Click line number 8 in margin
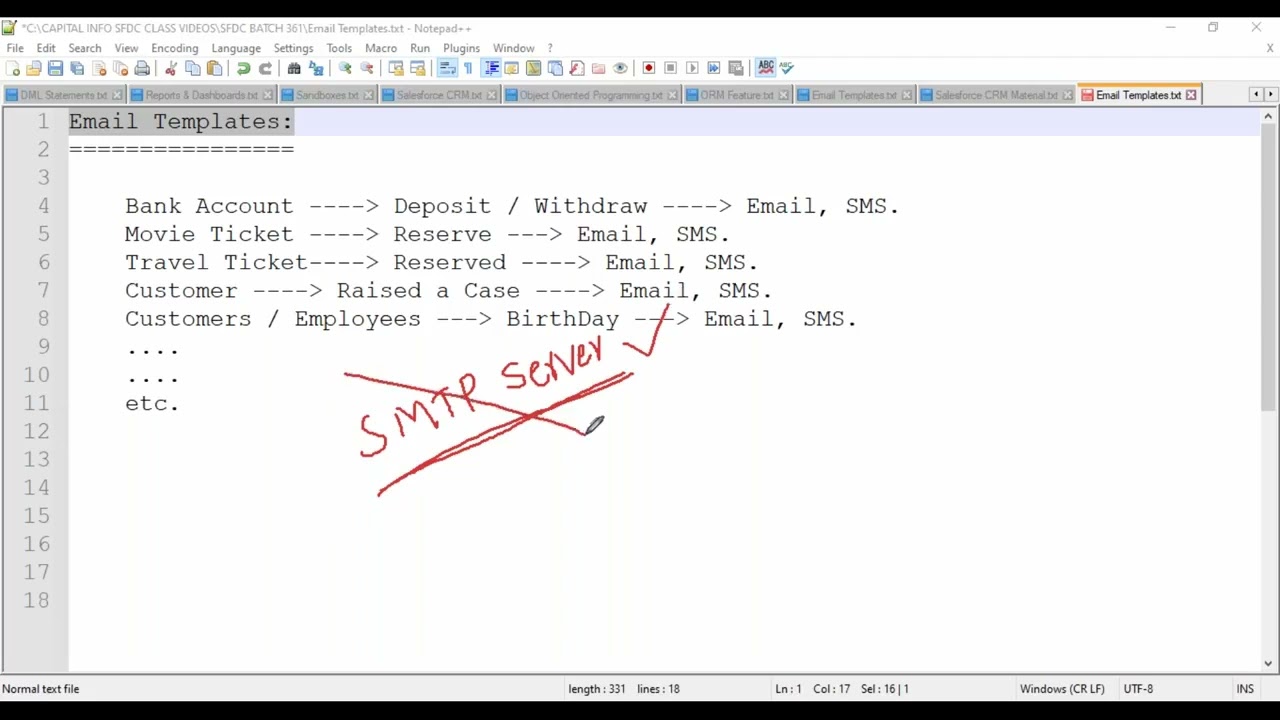Screen dimensions: 1280x720 43,318
